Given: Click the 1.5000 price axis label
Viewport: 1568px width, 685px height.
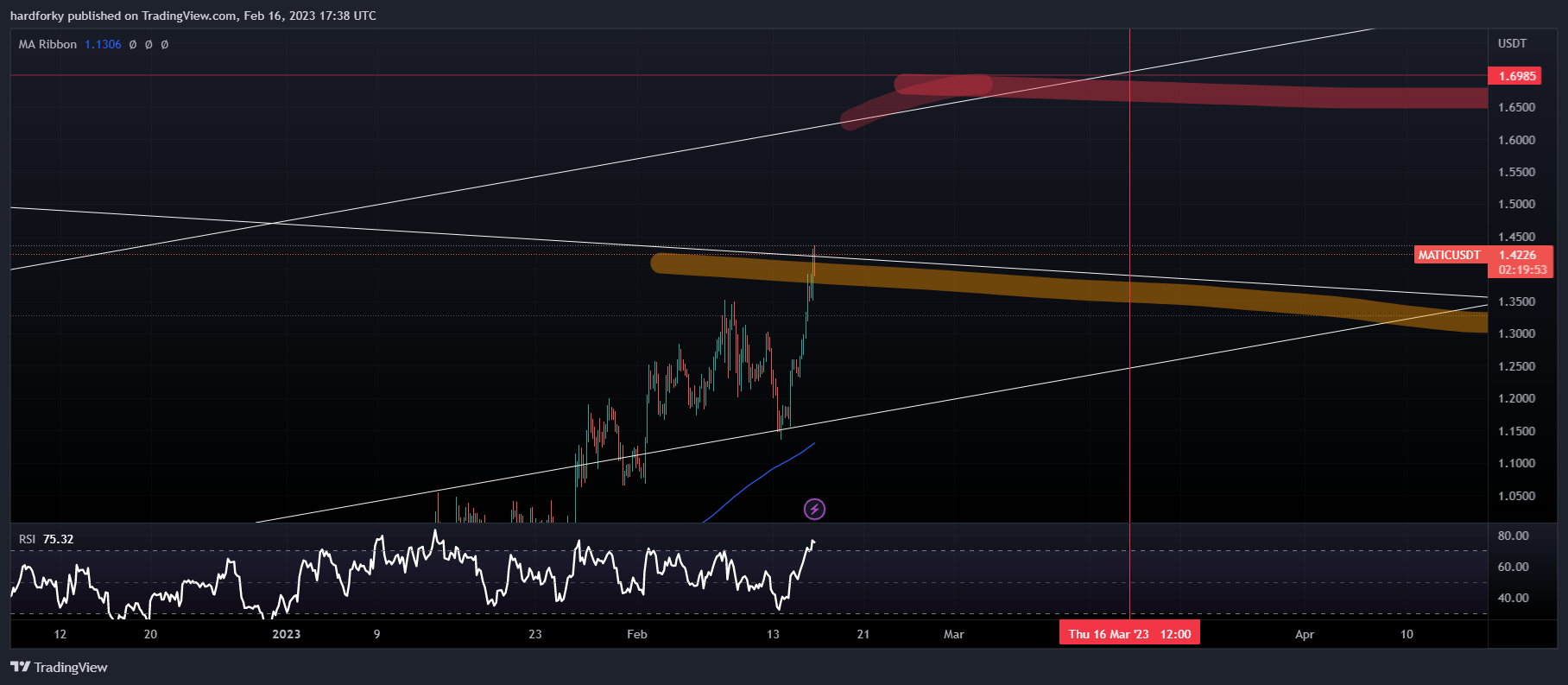Looking at the screenshot, I should coord(1517,204).
